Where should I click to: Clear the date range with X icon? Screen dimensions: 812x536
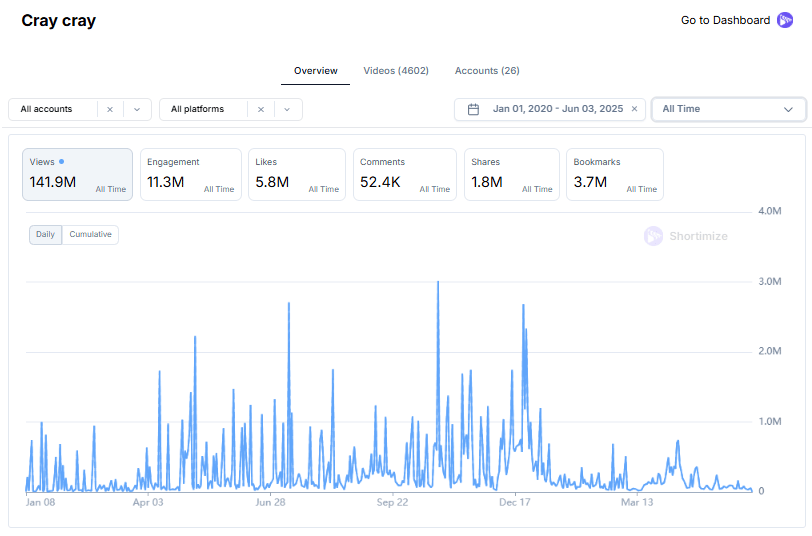pyautogui.click(x=634, y=109)
